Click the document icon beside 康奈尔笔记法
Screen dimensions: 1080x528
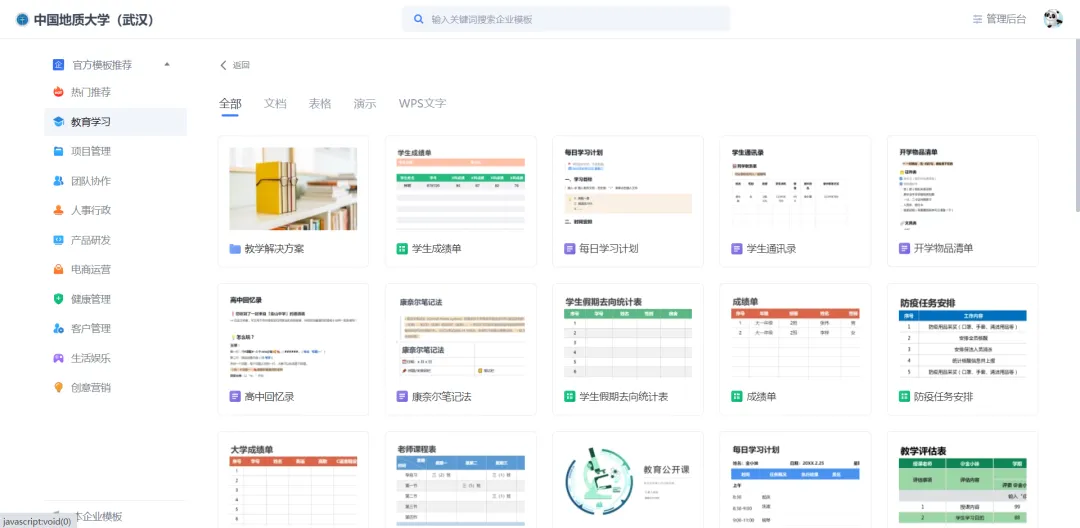402,397
